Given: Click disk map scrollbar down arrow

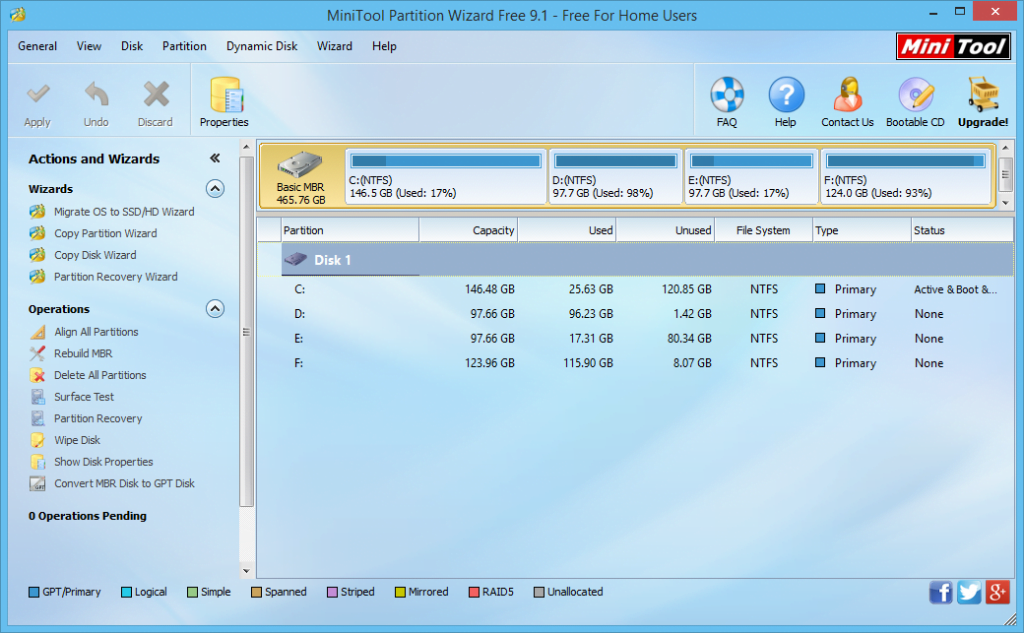Looking at the screenshot, I should (1006, 203).
